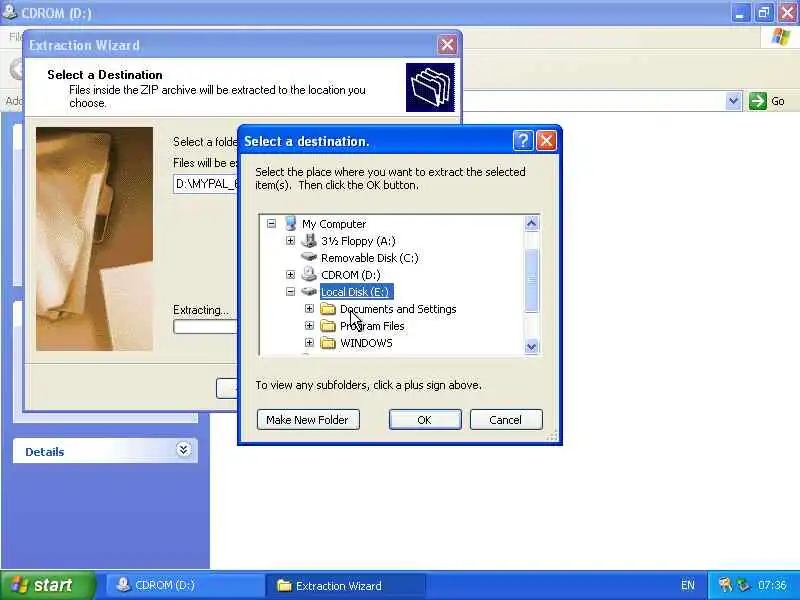Click Cancel in Select a destination dialog
The height and width of the screenshot is (600, 800).
pos(506,419)
